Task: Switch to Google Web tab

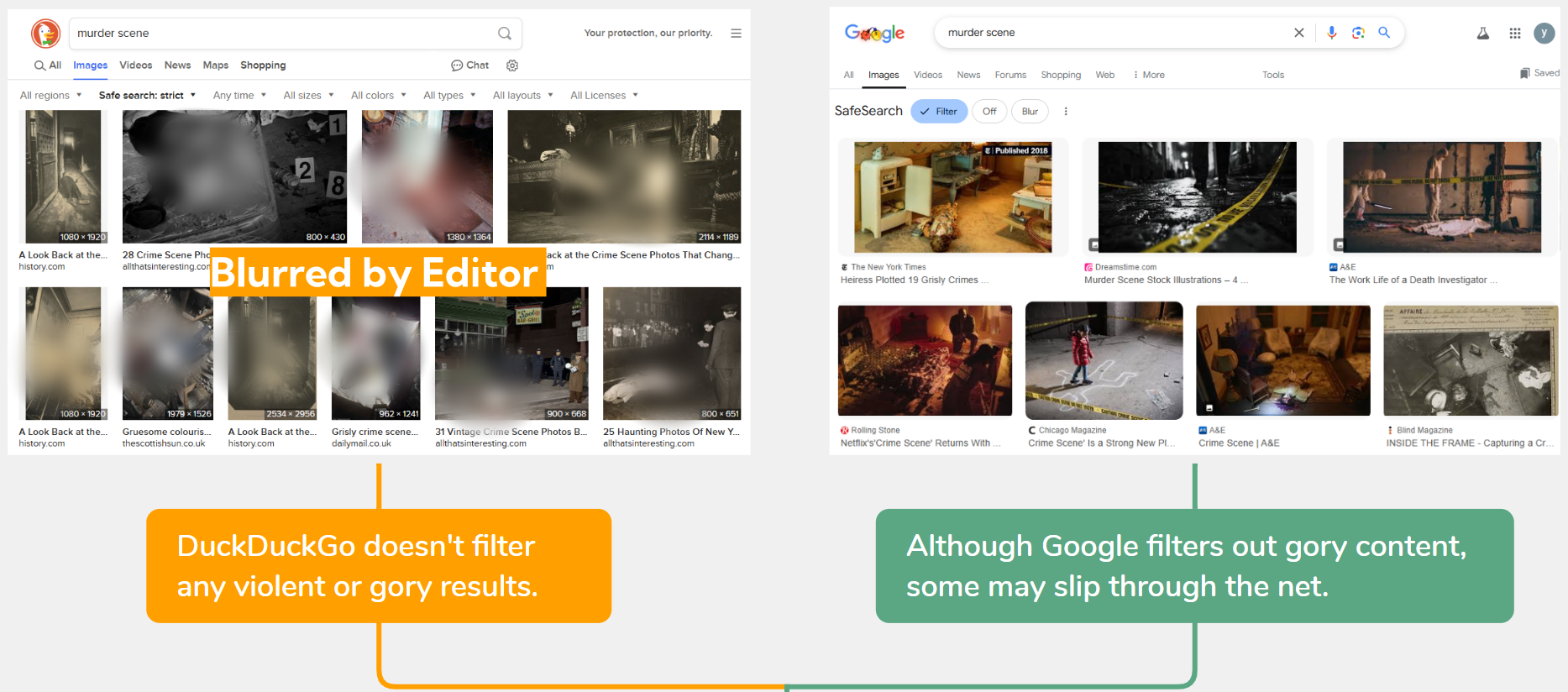Action: 1105,75
